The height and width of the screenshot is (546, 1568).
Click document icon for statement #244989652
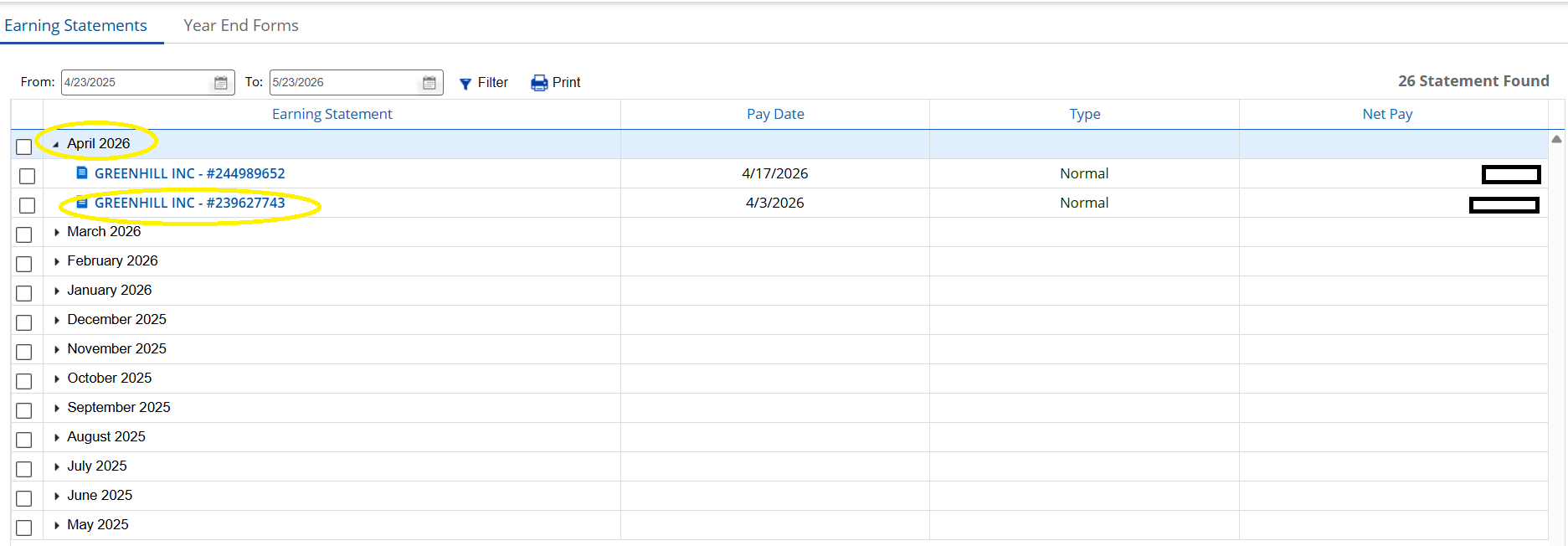click(x=82, y=173)
